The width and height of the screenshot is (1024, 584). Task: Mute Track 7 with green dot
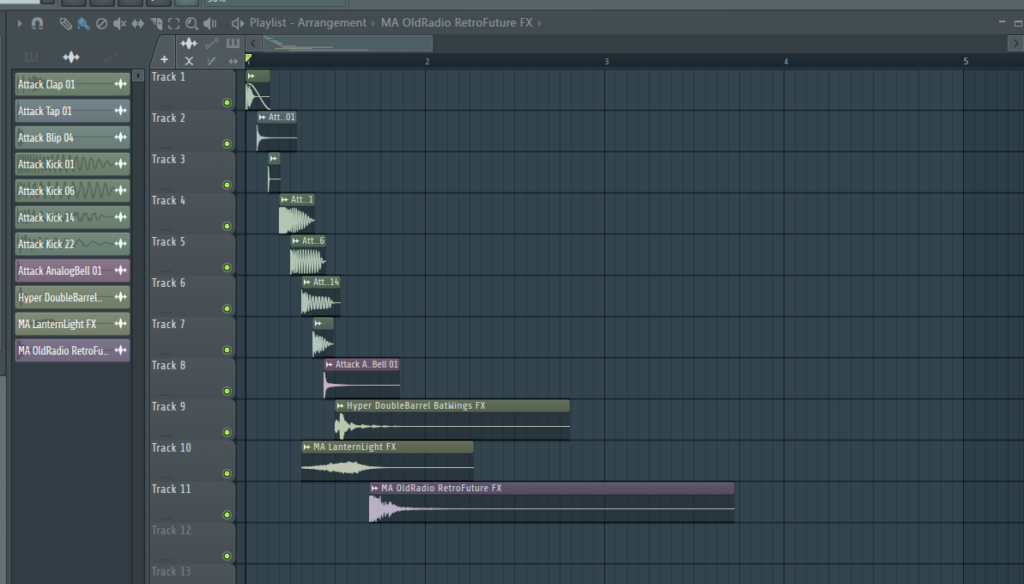pyautogui.click(x=227, y=349)
